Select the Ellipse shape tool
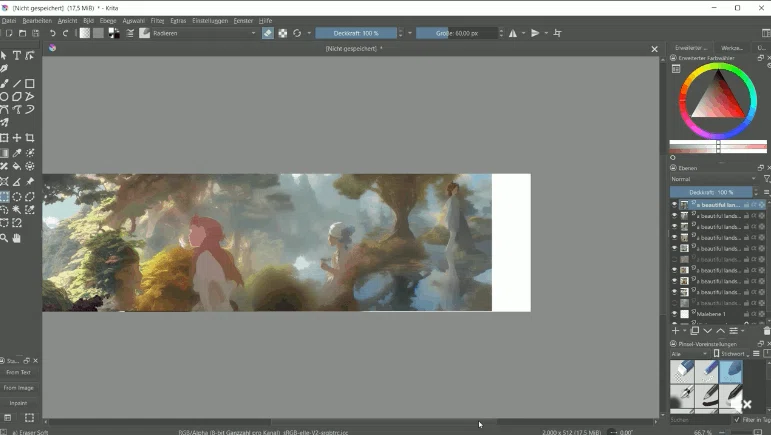The image size is (771, 435). pos(4,97)
